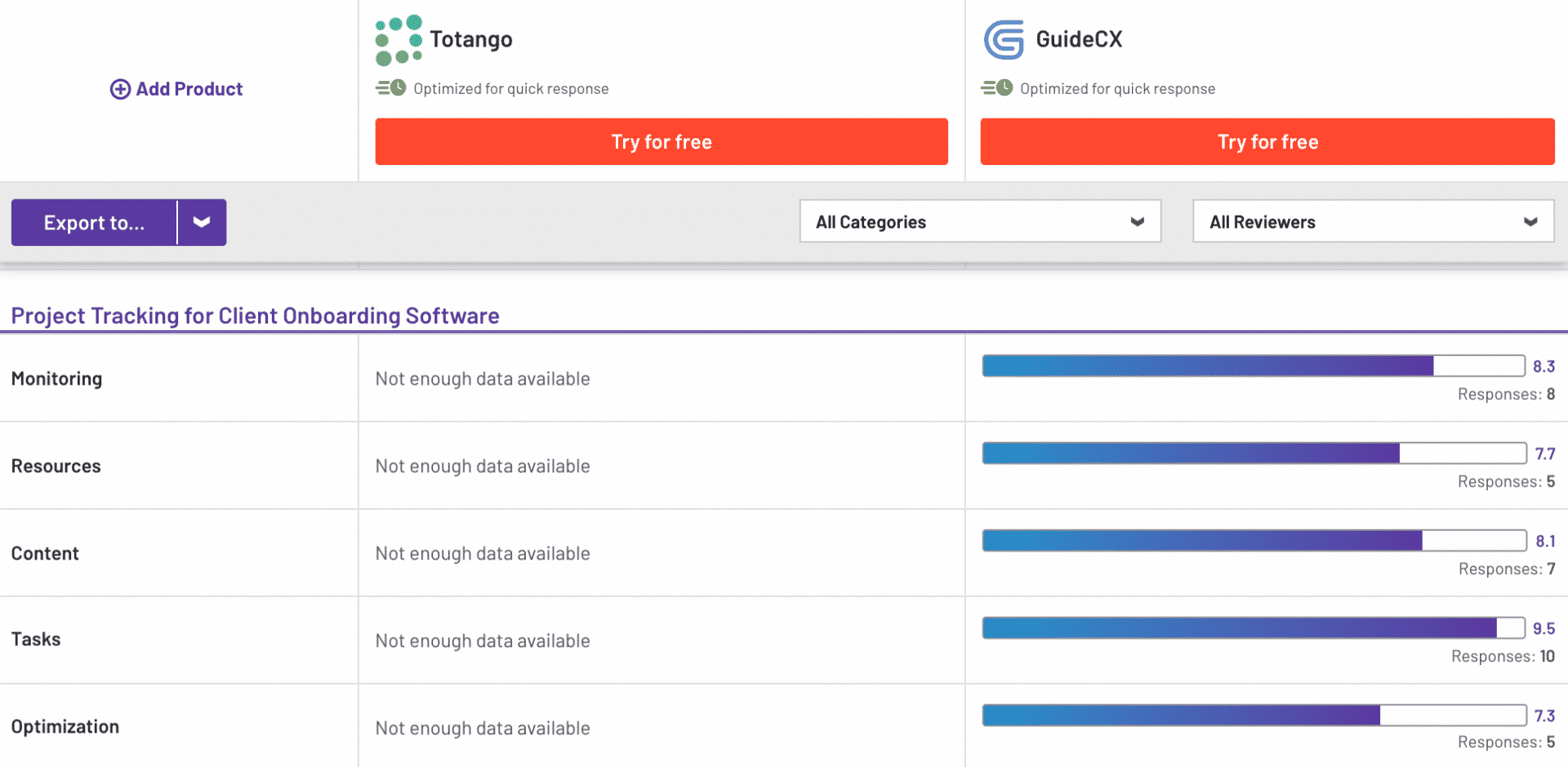Click the GuideCX Monitoring 8.3 rating bar

tap(1254, 366)
